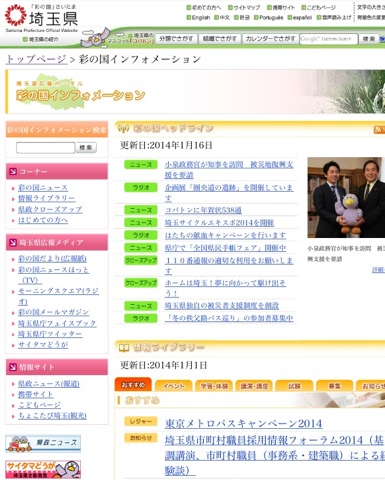This screenshot has width=385, height=480.
Task: Focus the Google custom search field
Action: (329, 39)
